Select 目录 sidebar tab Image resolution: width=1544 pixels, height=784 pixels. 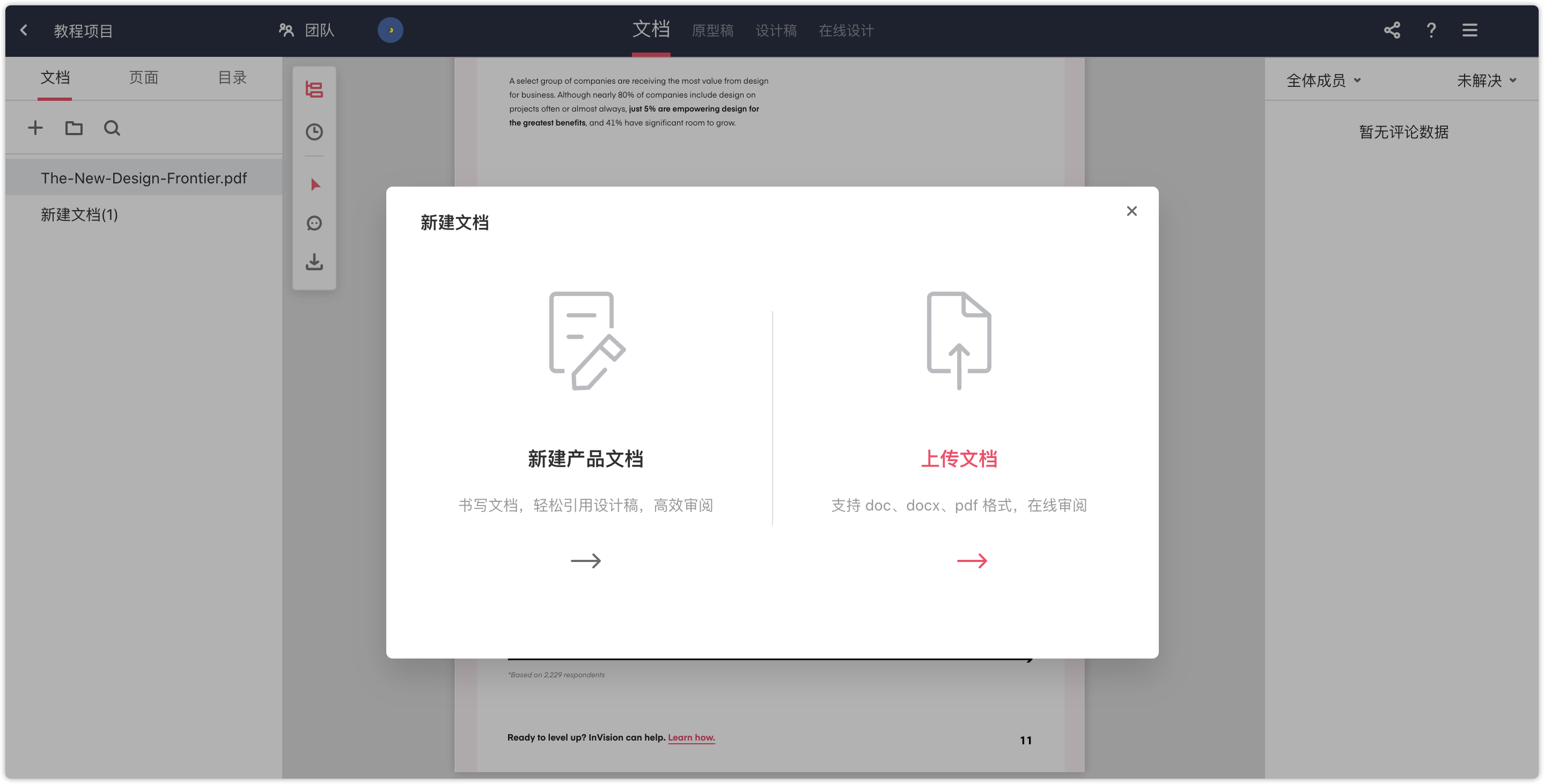pyautogui.click(x=232, y=77)
